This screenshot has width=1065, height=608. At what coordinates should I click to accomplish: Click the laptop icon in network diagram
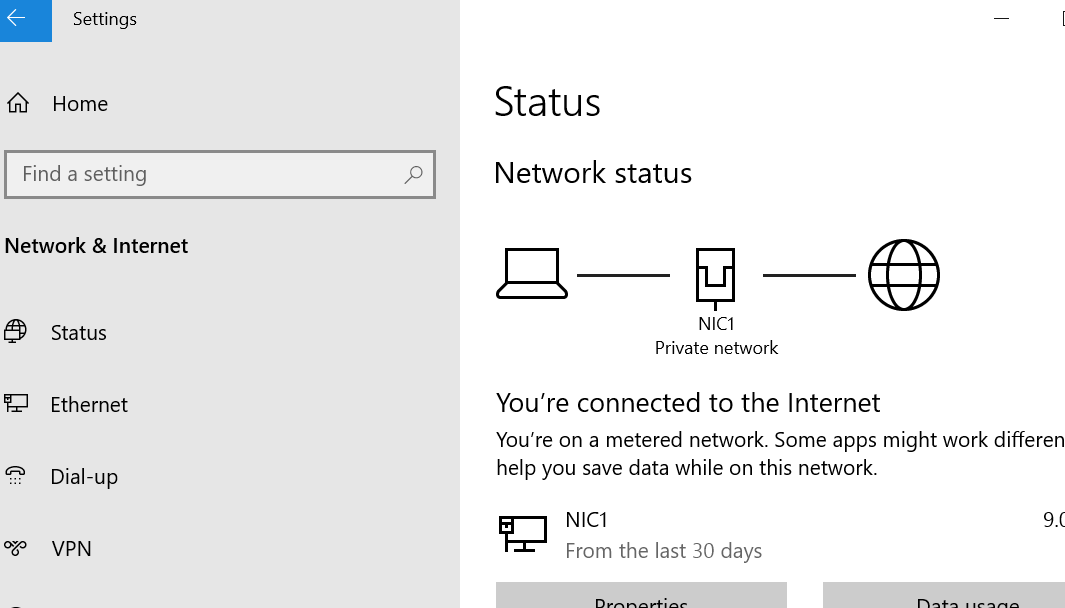pyautogui.click(x=532, y=274)
